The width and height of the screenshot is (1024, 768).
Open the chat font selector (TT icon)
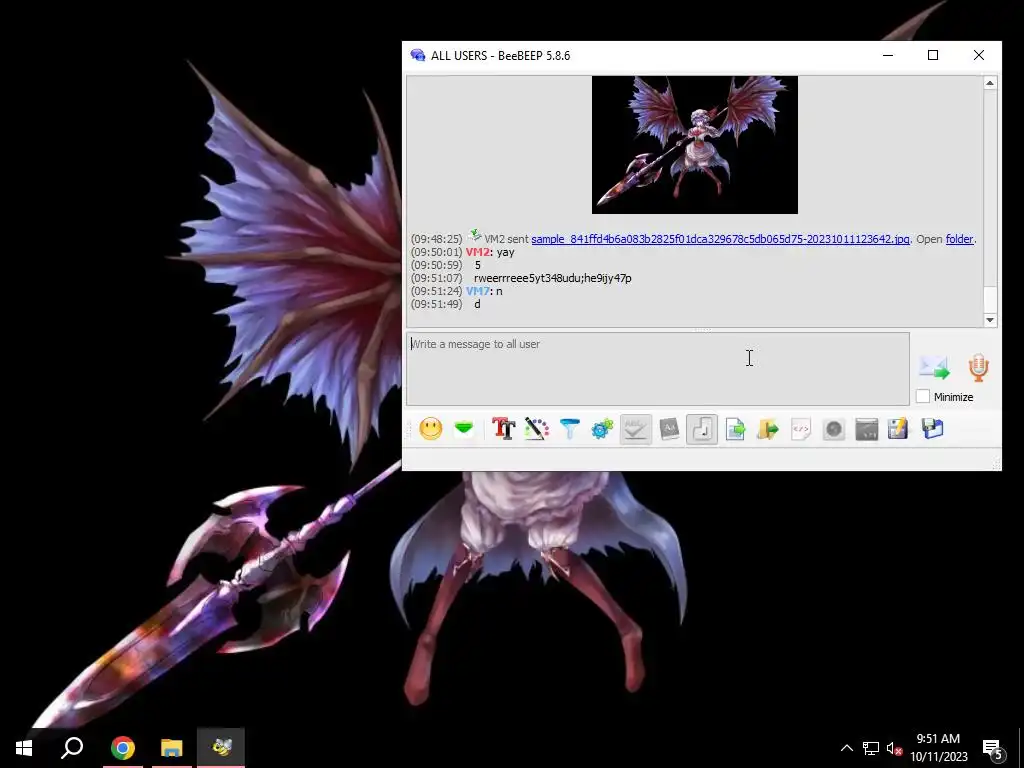point(504,429)
